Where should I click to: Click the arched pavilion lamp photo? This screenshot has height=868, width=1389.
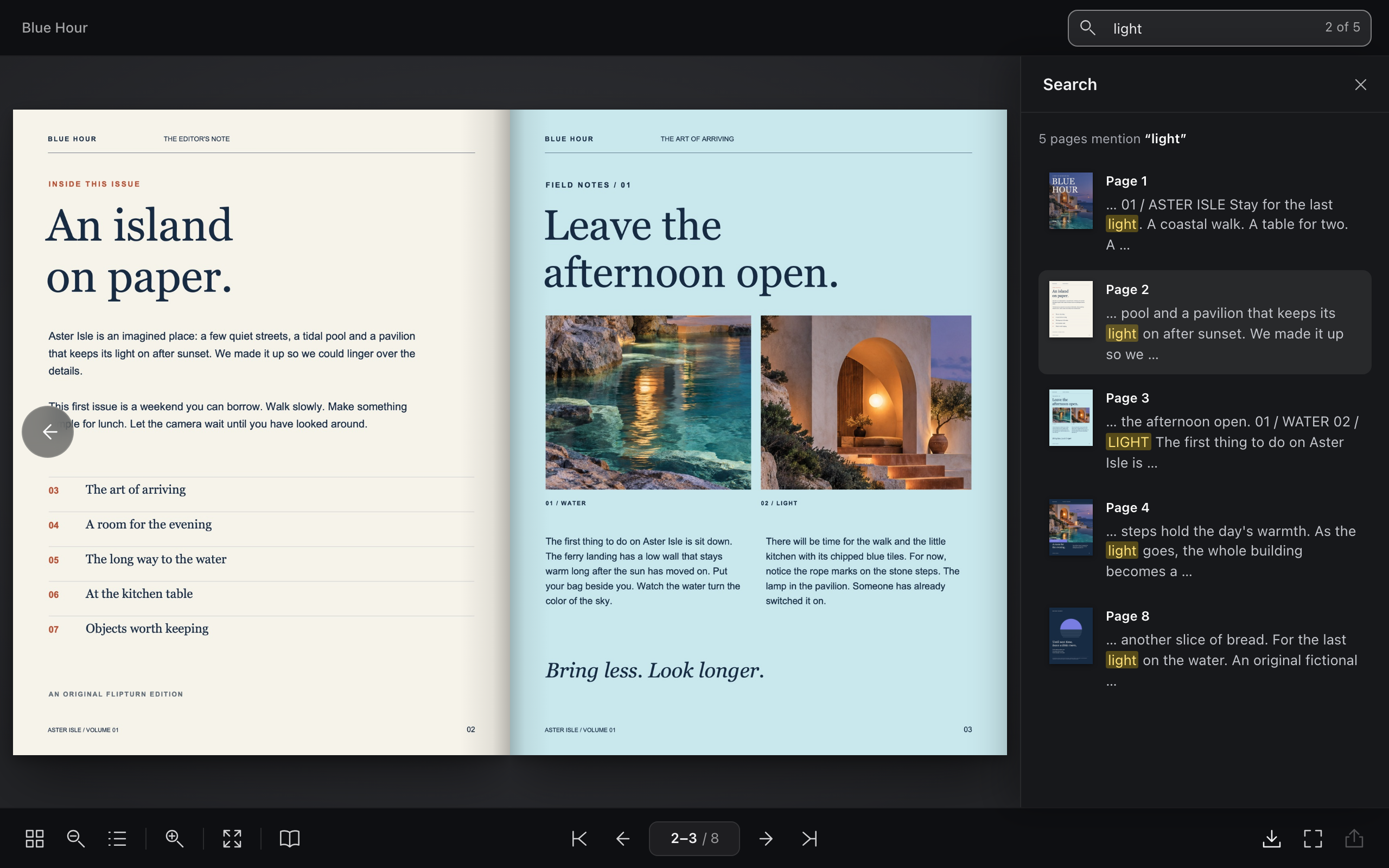[x=865, y=403]
